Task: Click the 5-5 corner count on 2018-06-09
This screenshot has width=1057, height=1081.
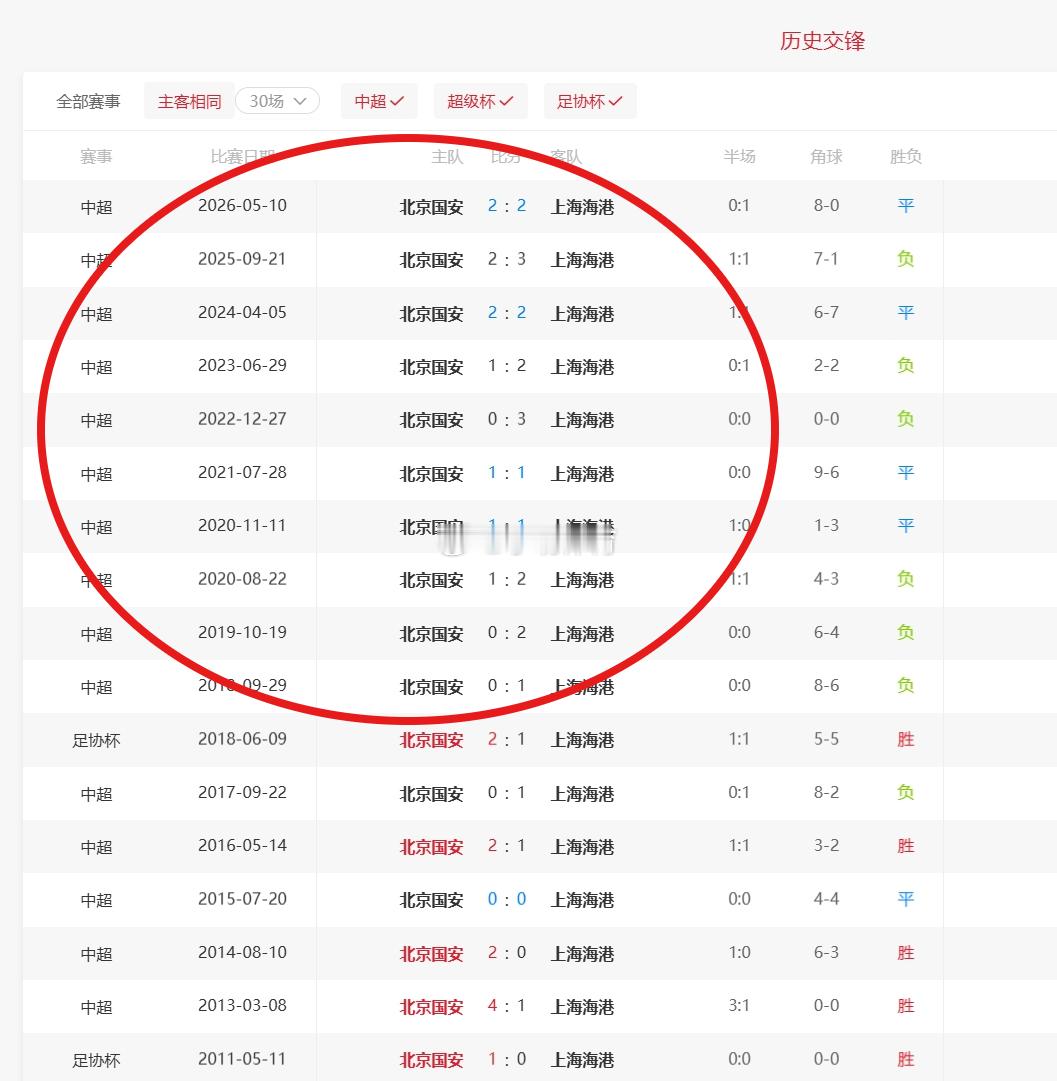Action: pyautogui.click(x=826, y=739)
